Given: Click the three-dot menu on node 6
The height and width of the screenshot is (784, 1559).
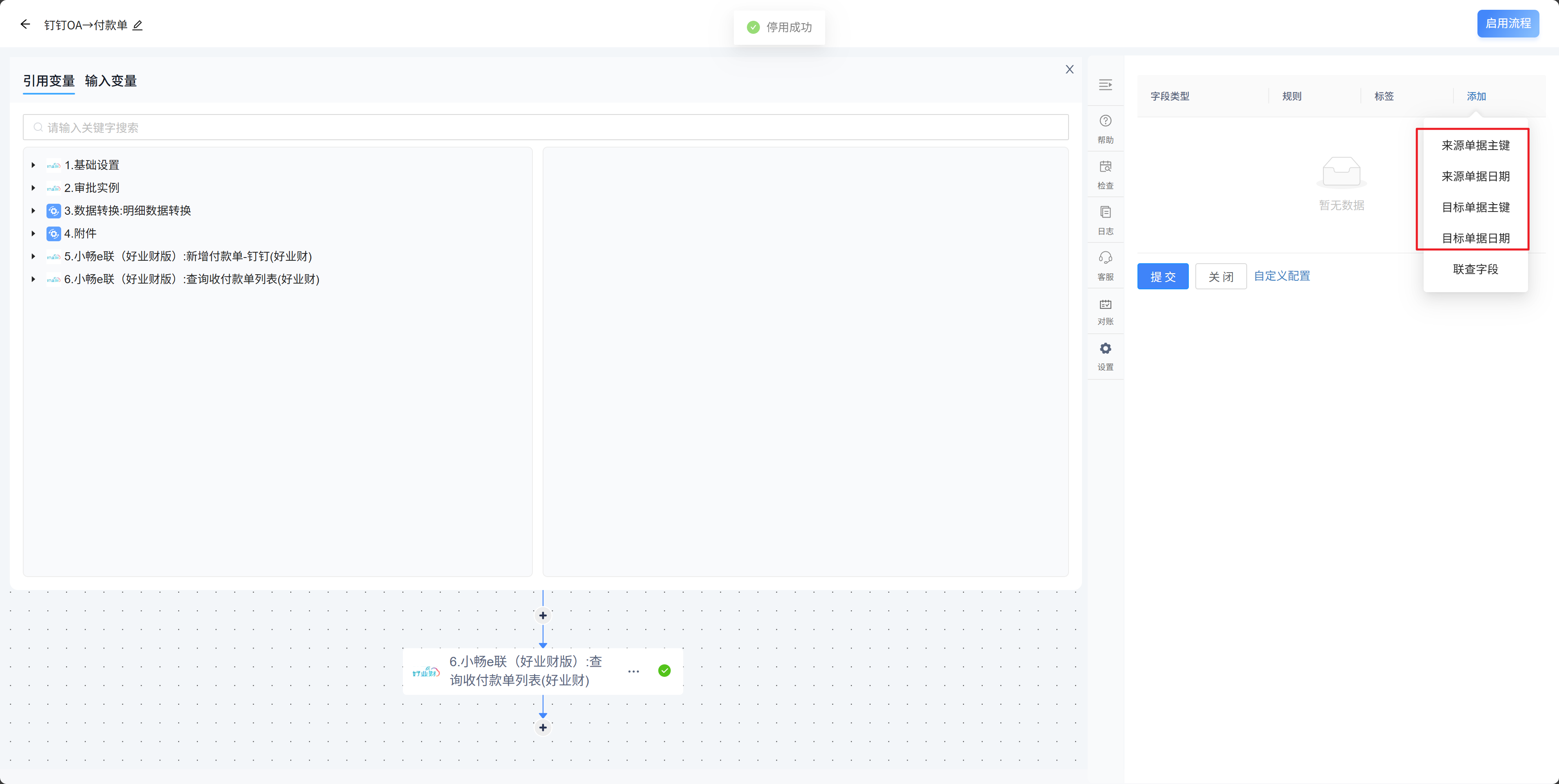Looking at the screenshot, I should click(634, 672).
